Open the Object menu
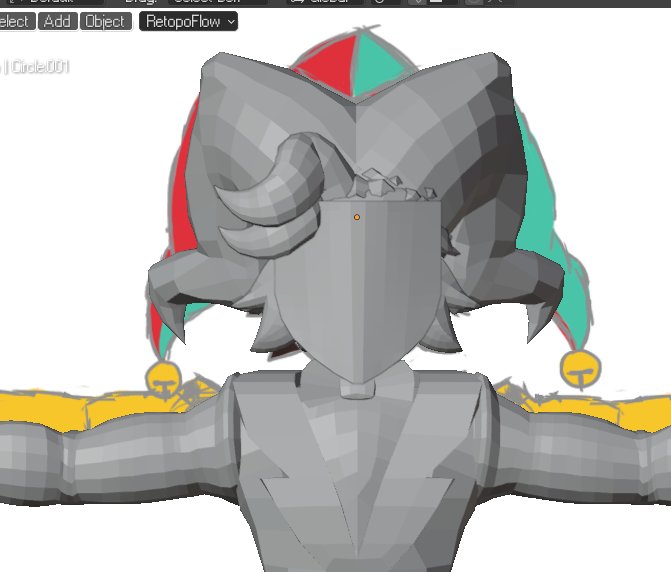The width and height of the screenshot is (671, 572). coord(105,21)
